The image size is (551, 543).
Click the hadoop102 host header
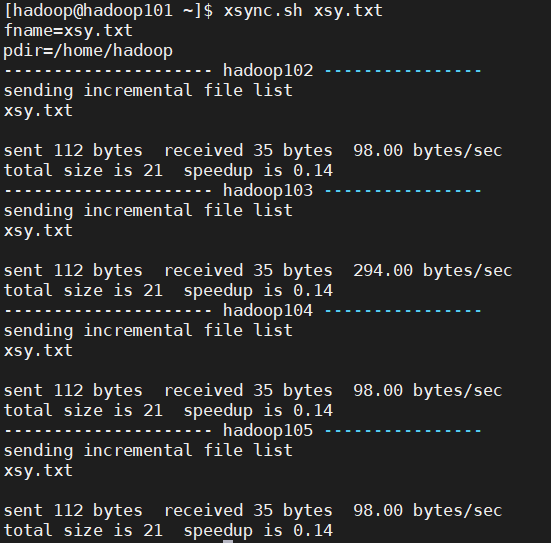click(268, 71)
